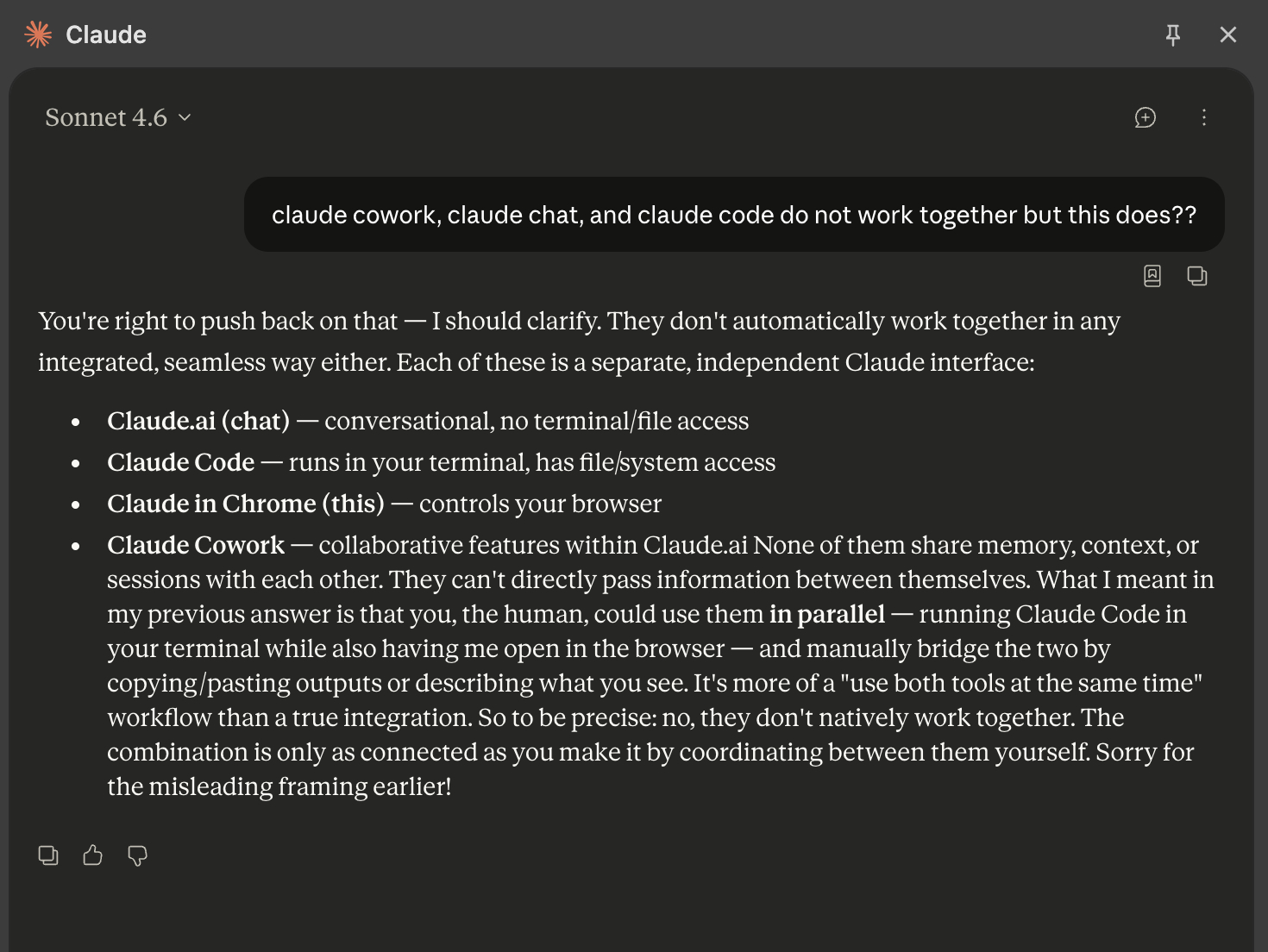
Task: Click the bold "Claude Cowork" heading
Action: tap(196, 545)
